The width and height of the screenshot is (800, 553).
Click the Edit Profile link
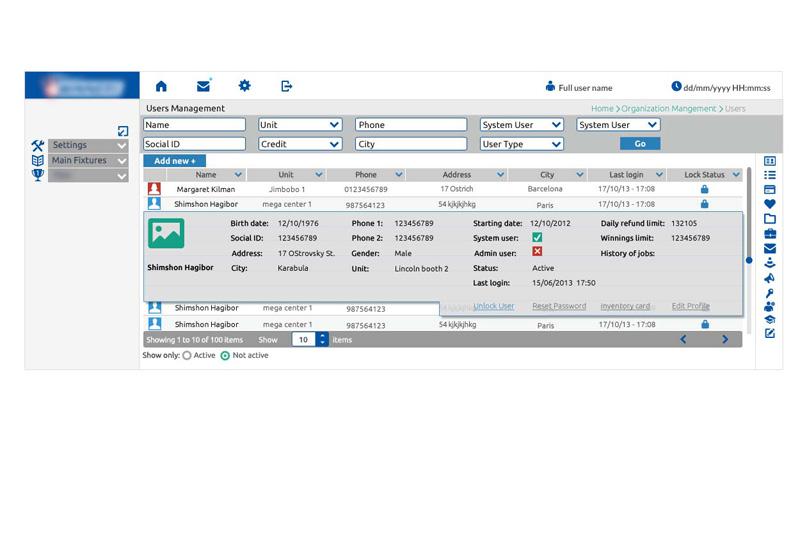coord(690,306)
